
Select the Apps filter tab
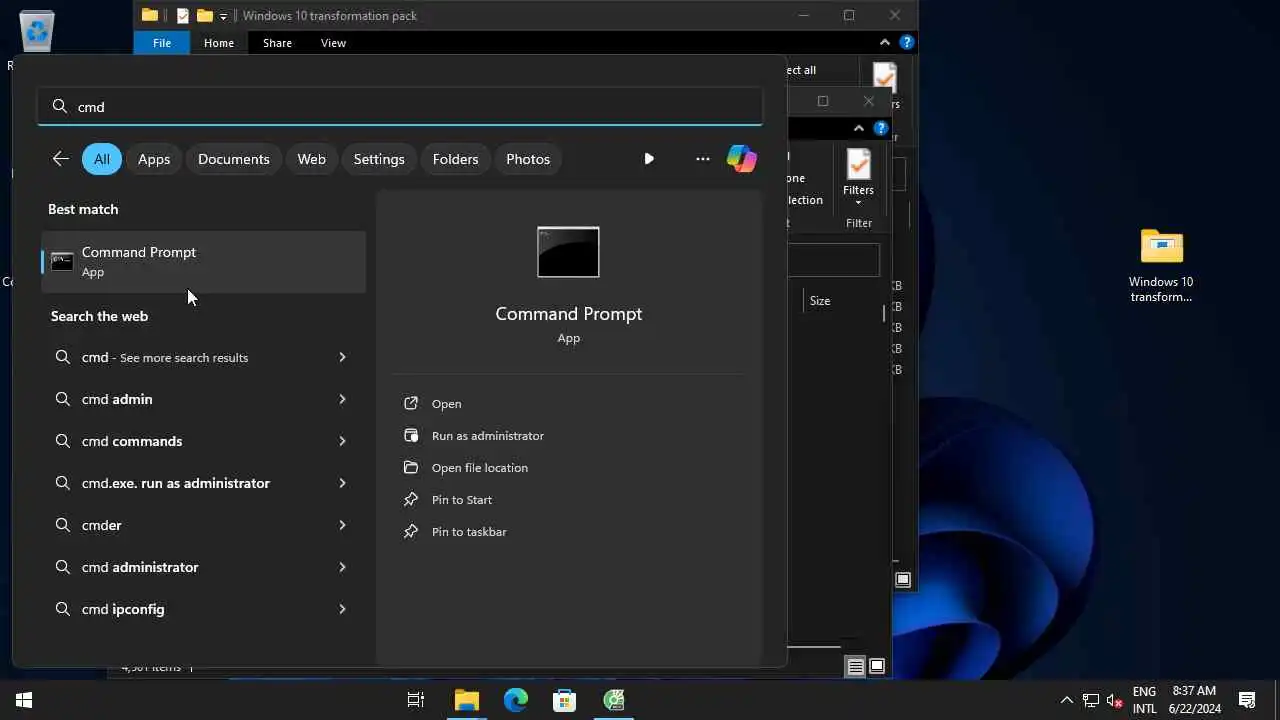[x=154, y=159]
